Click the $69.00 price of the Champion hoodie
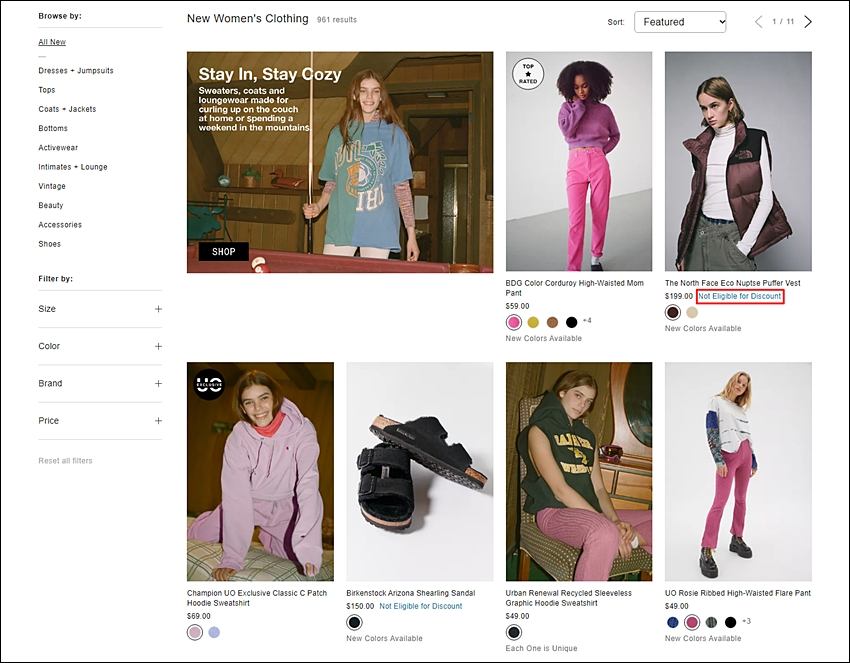 click(x=199, y=616)
